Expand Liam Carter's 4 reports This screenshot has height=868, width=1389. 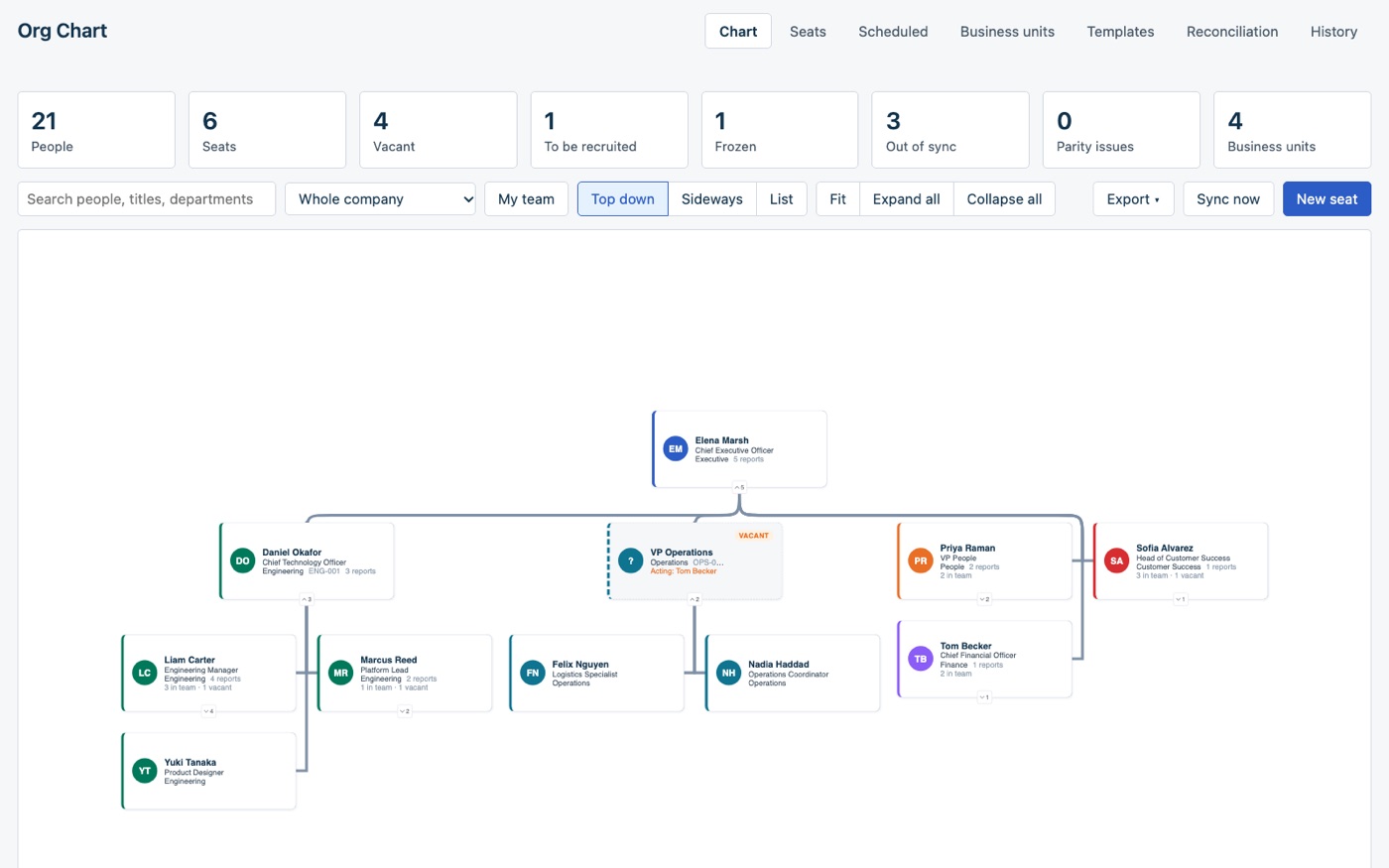point(208,711)
